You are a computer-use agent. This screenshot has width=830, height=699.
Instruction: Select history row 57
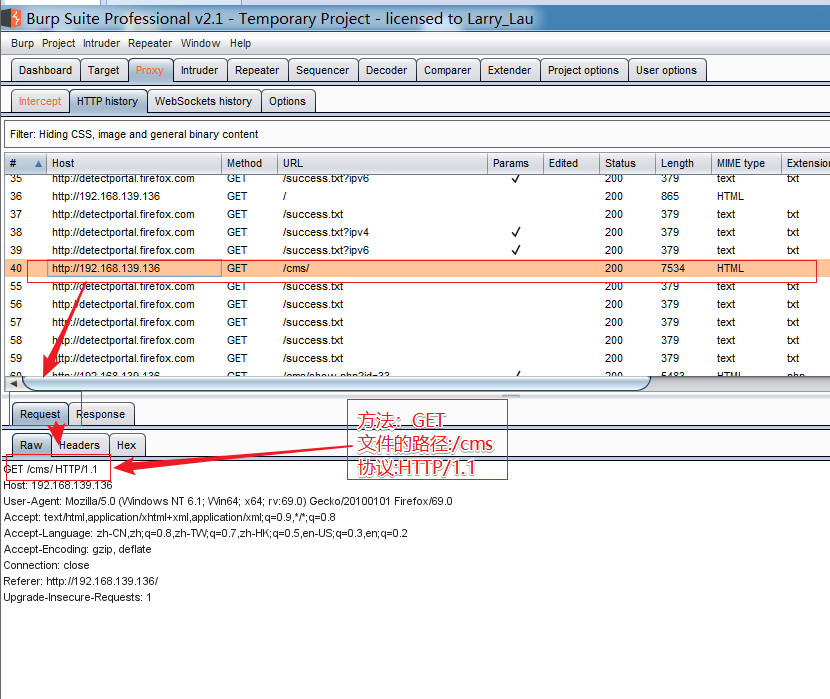tap(417, 322)
